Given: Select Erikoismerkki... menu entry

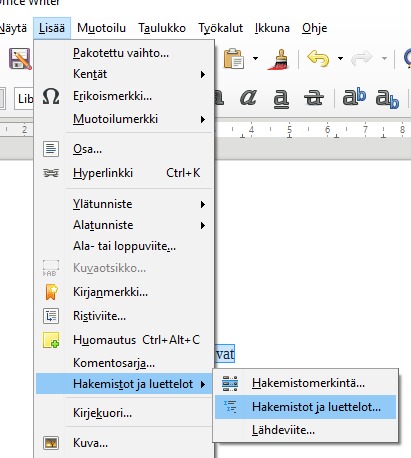Looking at the screenshot, I should 124,96.
